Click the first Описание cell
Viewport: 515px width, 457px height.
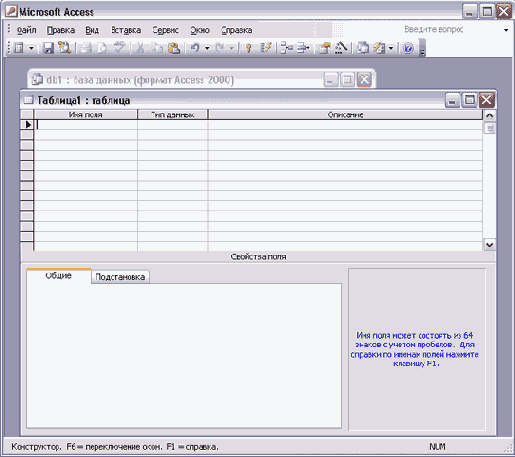[345, 125]
